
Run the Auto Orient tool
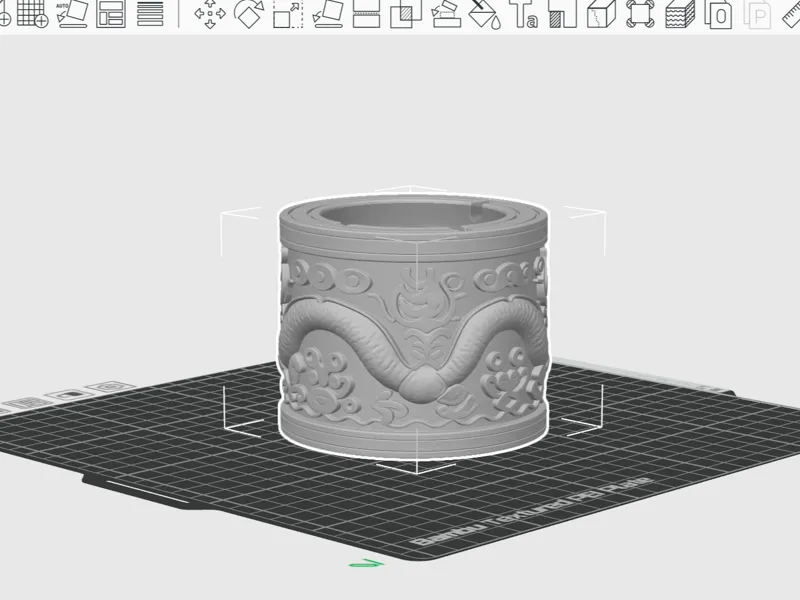[x=71, y=13]
